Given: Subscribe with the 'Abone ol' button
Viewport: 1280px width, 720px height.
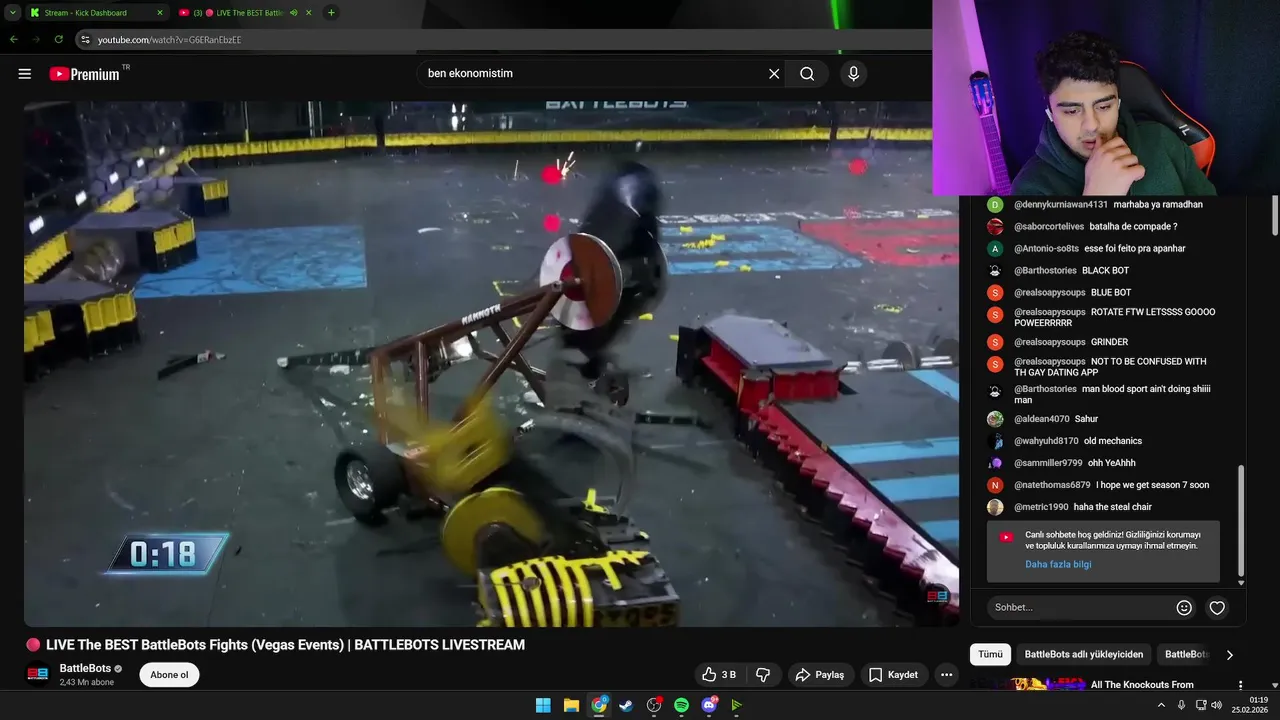Looking at the screenshot, I should [x=169, y=675].
